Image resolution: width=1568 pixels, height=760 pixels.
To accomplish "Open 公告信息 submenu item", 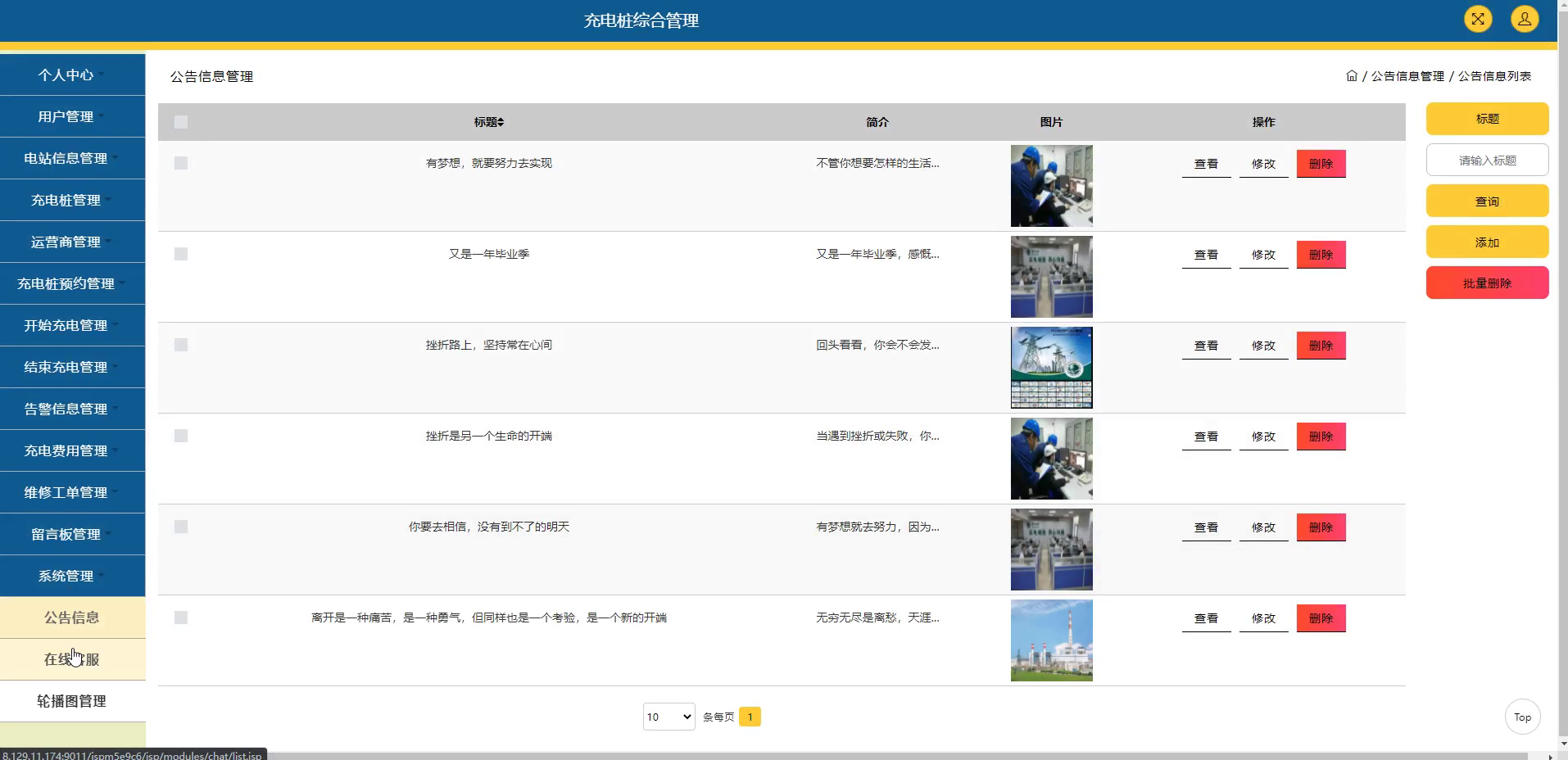I will 72,617.
